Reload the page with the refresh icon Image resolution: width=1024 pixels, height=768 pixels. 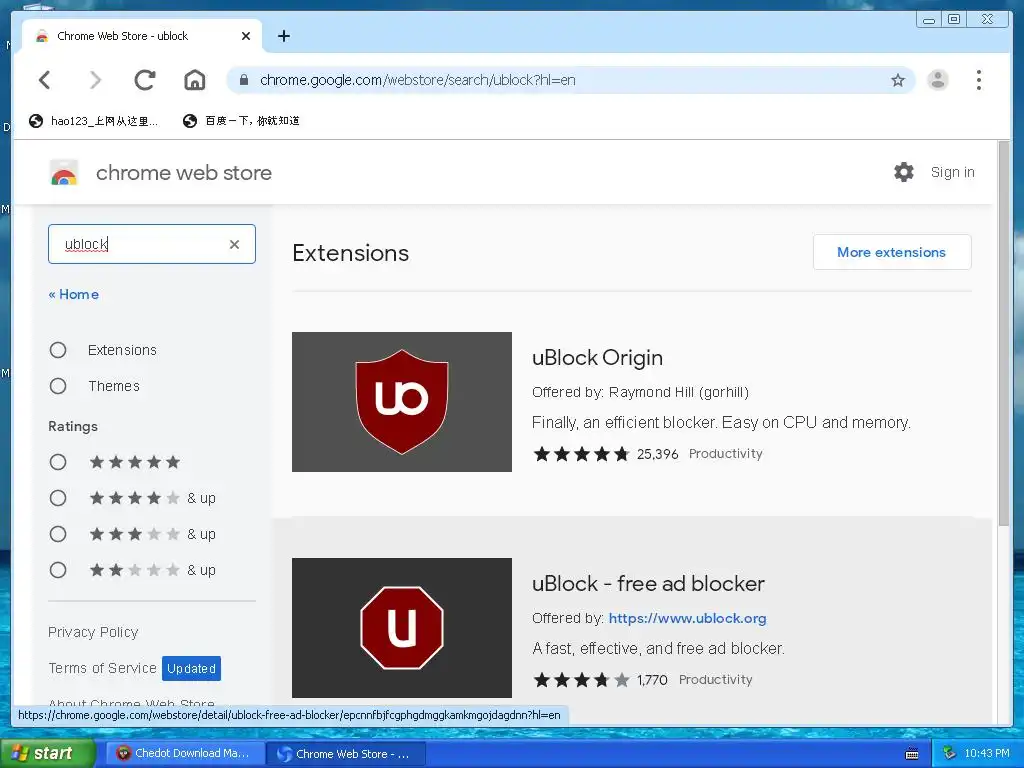145,80
